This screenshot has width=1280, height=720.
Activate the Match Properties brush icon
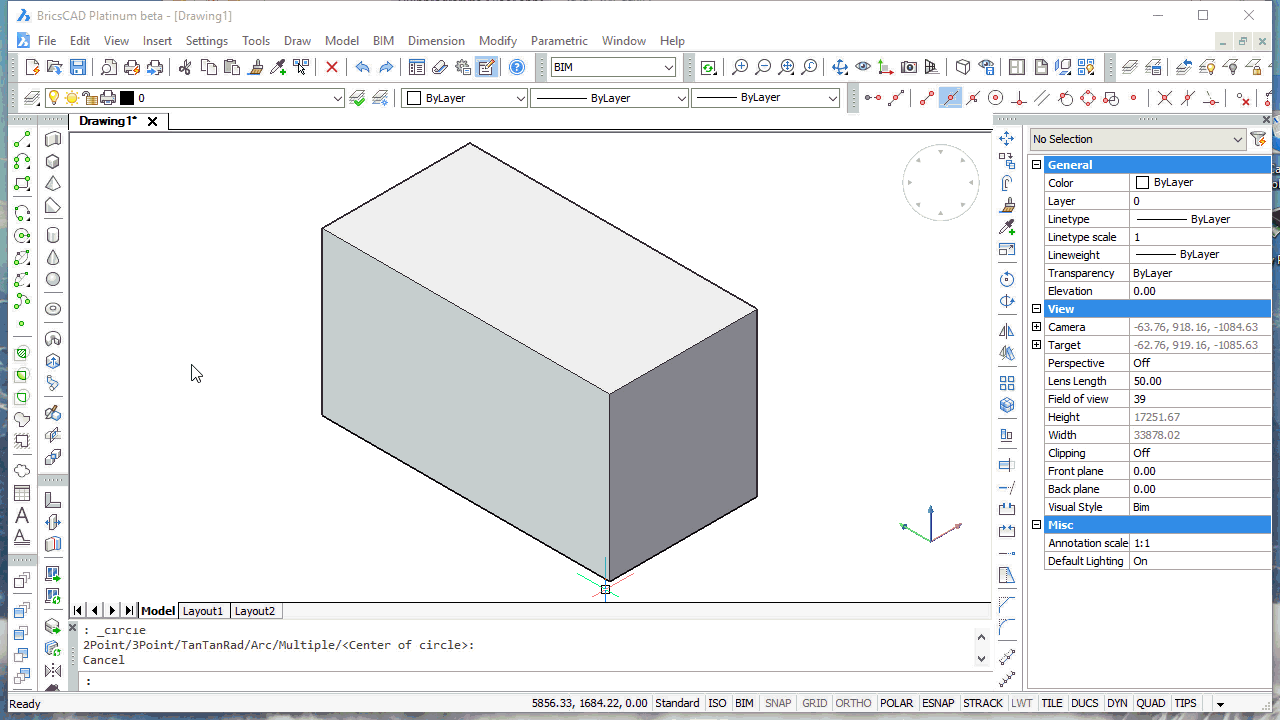click(256, 67)
